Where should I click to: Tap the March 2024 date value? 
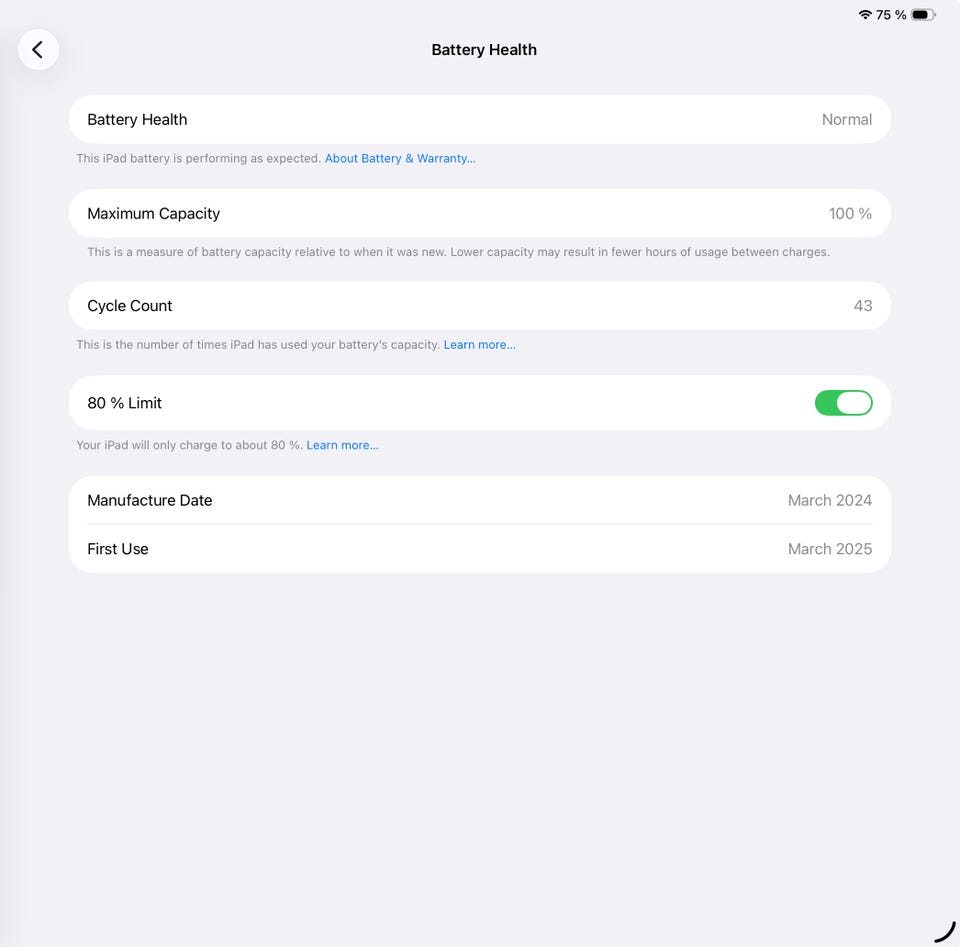click(830, 500)
